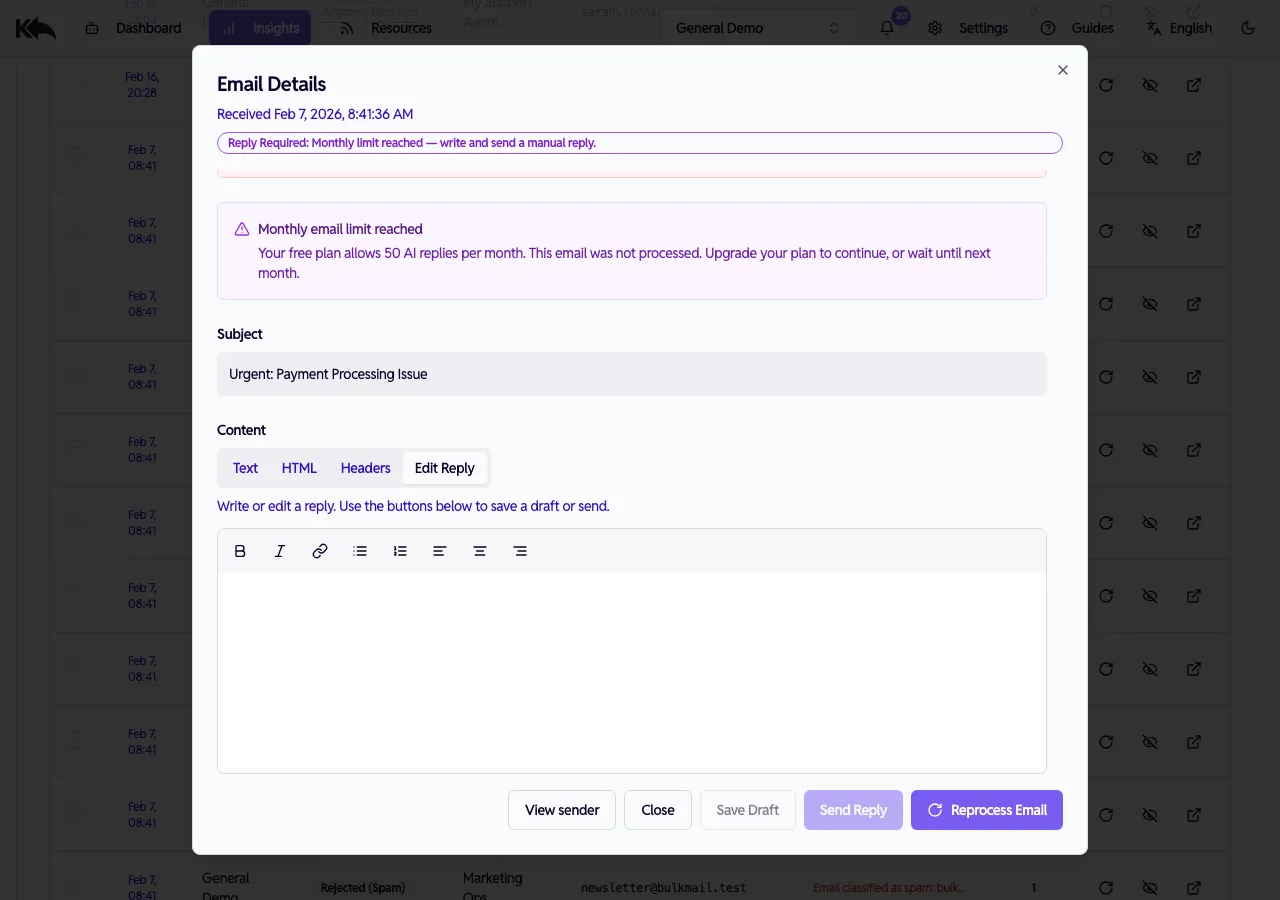Screen dimensions: 1280x900
Task: Create a numbered list in the reply
Action: tap(400, 551)
